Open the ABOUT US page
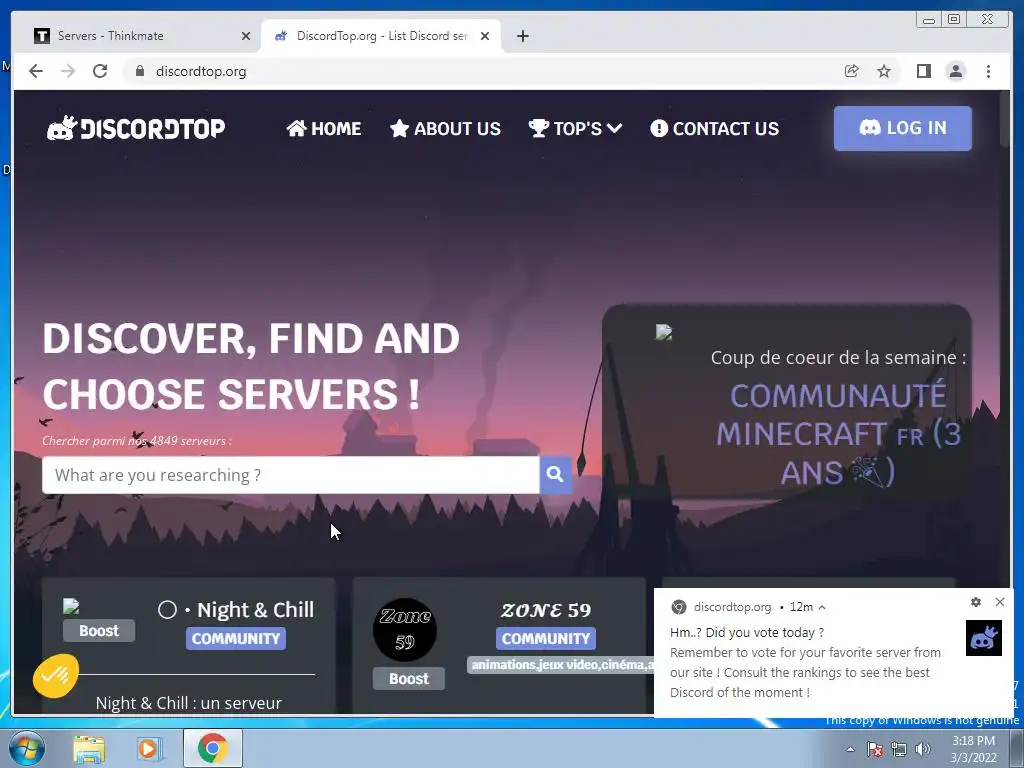The image size is (1024, 768). click(445, 129)
